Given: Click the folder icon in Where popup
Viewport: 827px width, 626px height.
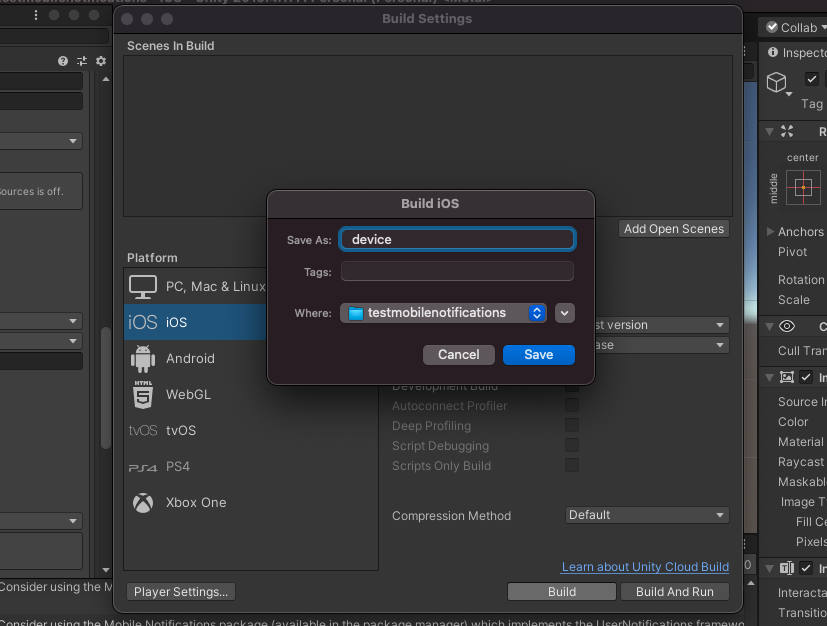Looking at the screenshot, I should pyautogui.click(x=356, y=313).
